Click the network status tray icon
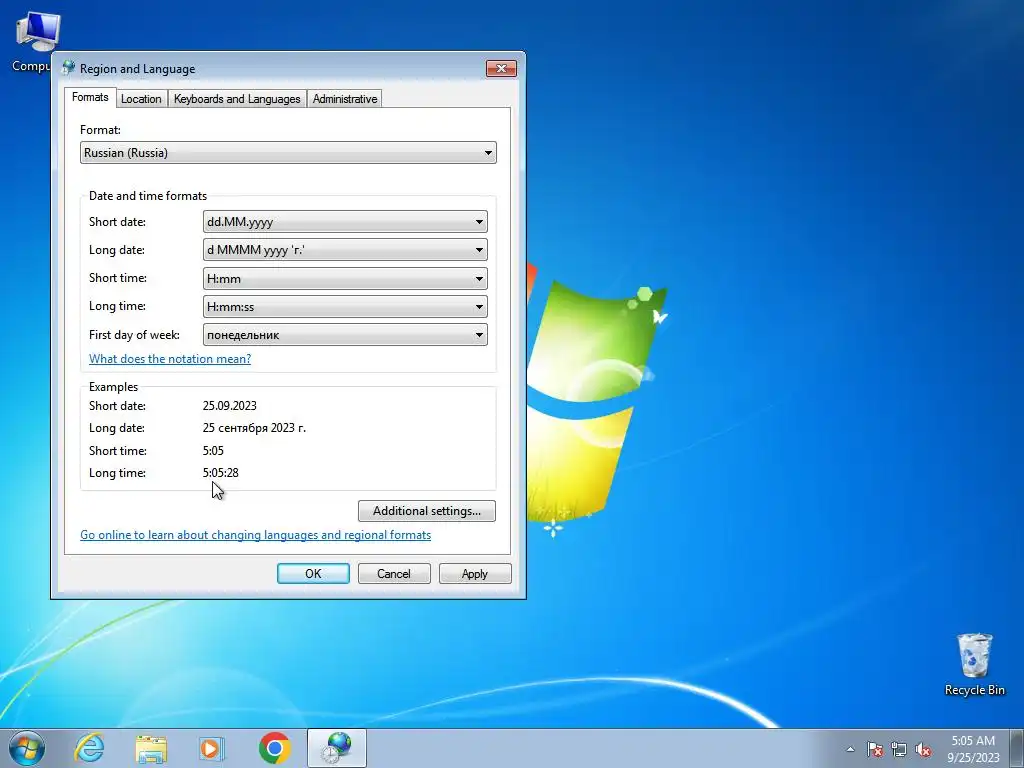Screen dimensions: 1024x768 899,750
